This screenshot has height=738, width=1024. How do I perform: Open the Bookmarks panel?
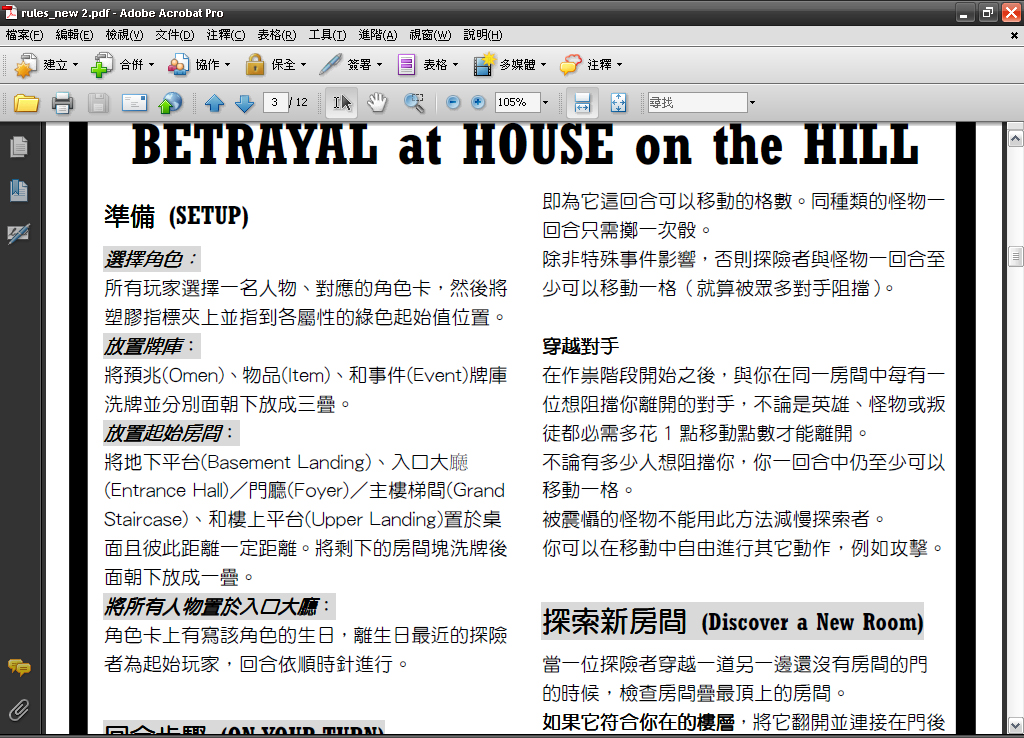click(19, 191)
